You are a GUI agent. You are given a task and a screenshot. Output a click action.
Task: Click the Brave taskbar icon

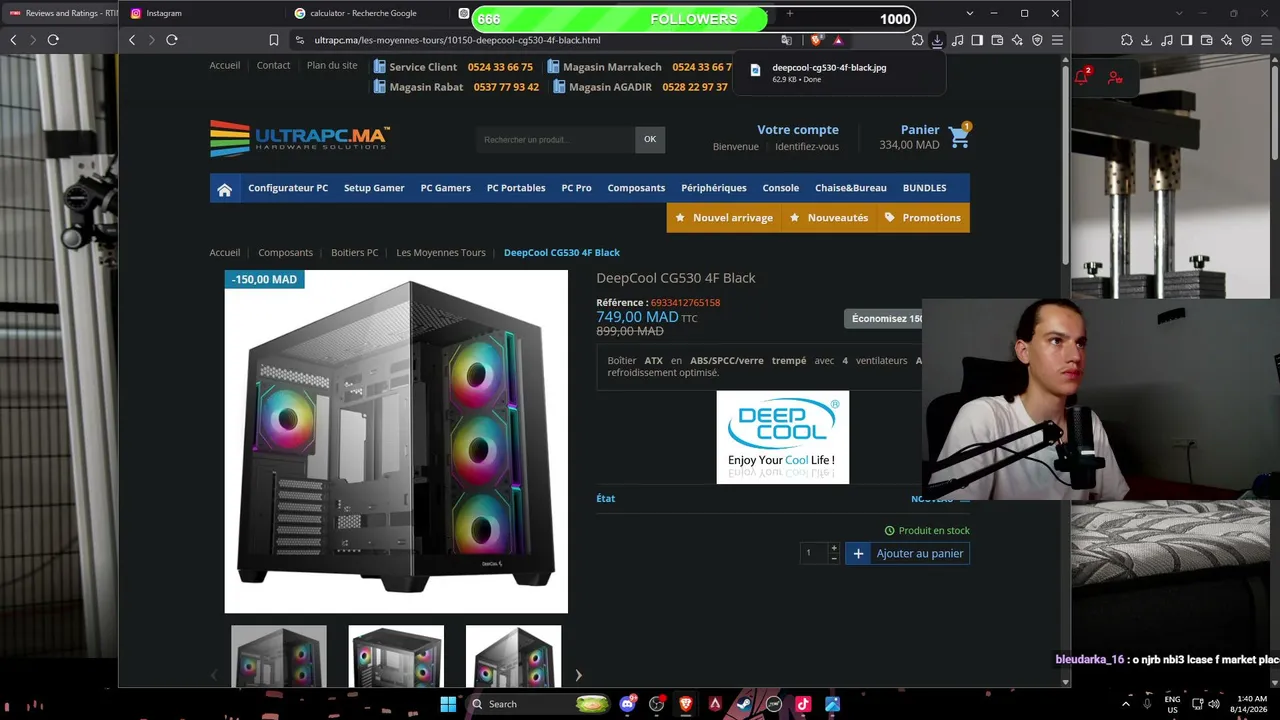click(686, 704)
